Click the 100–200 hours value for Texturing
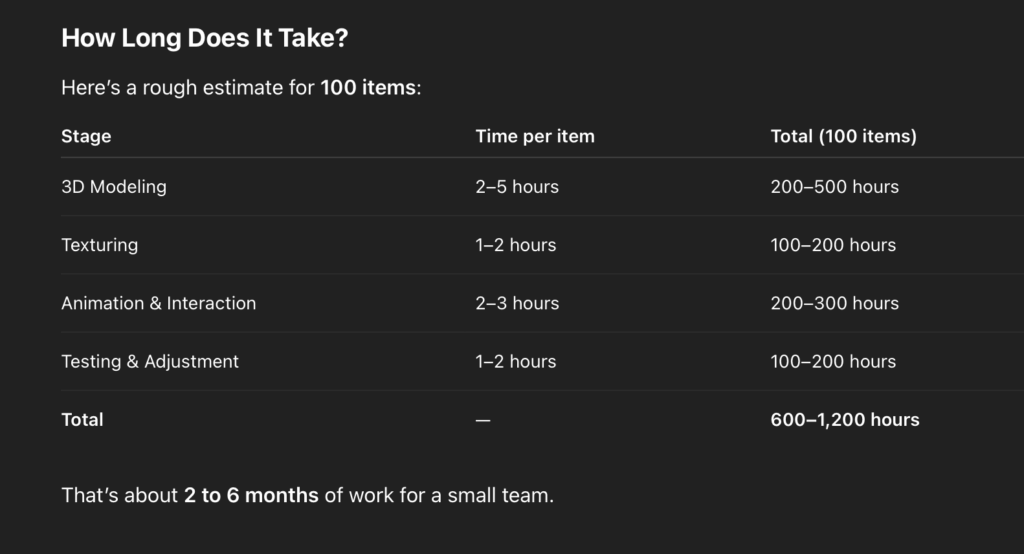The image size is (1024, 554). 833,245
